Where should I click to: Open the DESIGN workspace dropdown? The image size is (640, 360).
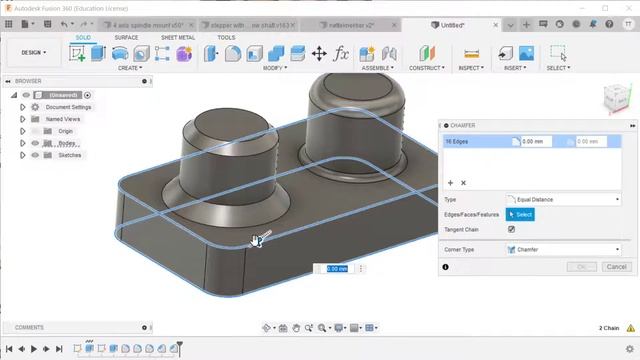(33, 53)
